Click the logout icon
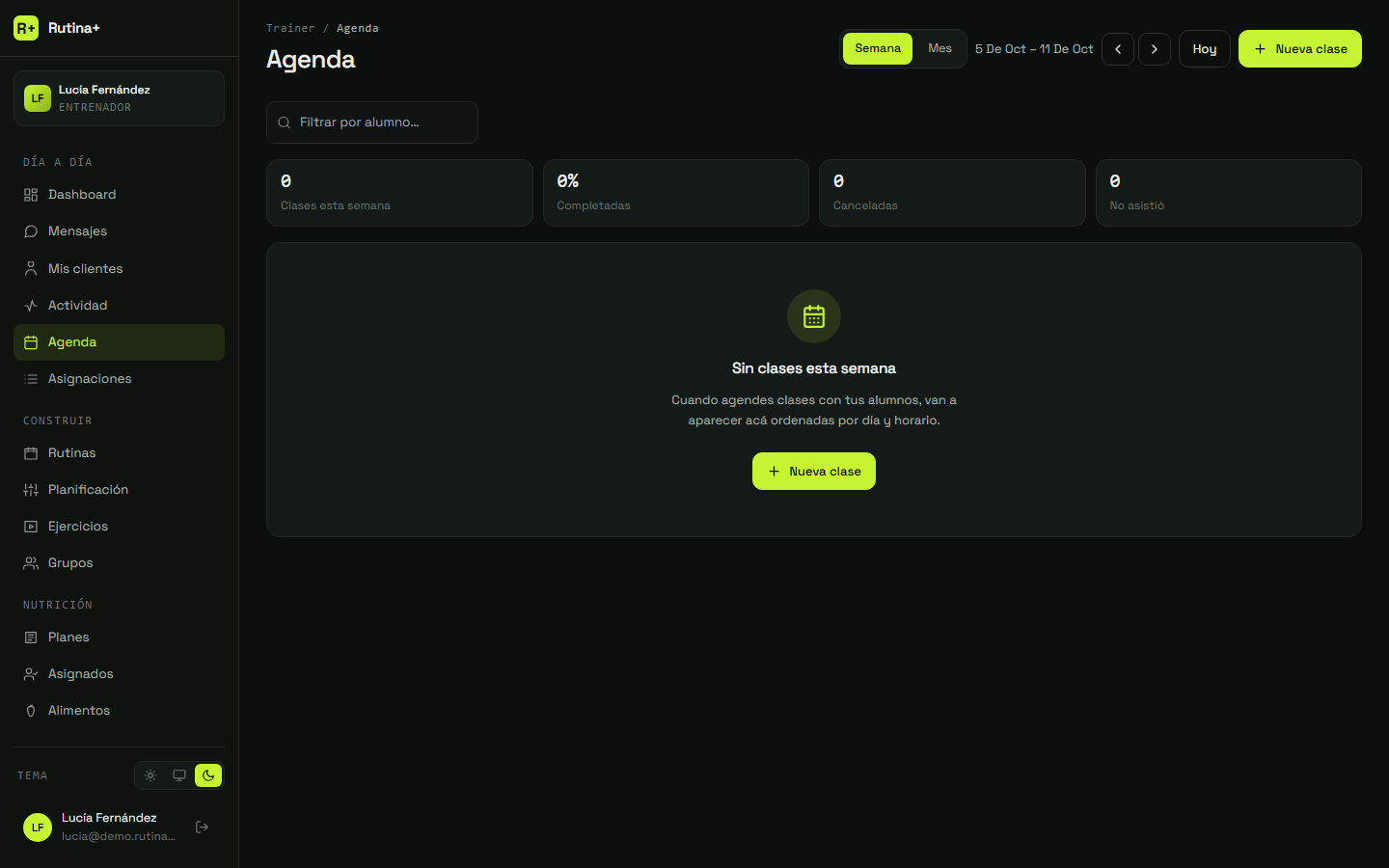 [202, 827]
